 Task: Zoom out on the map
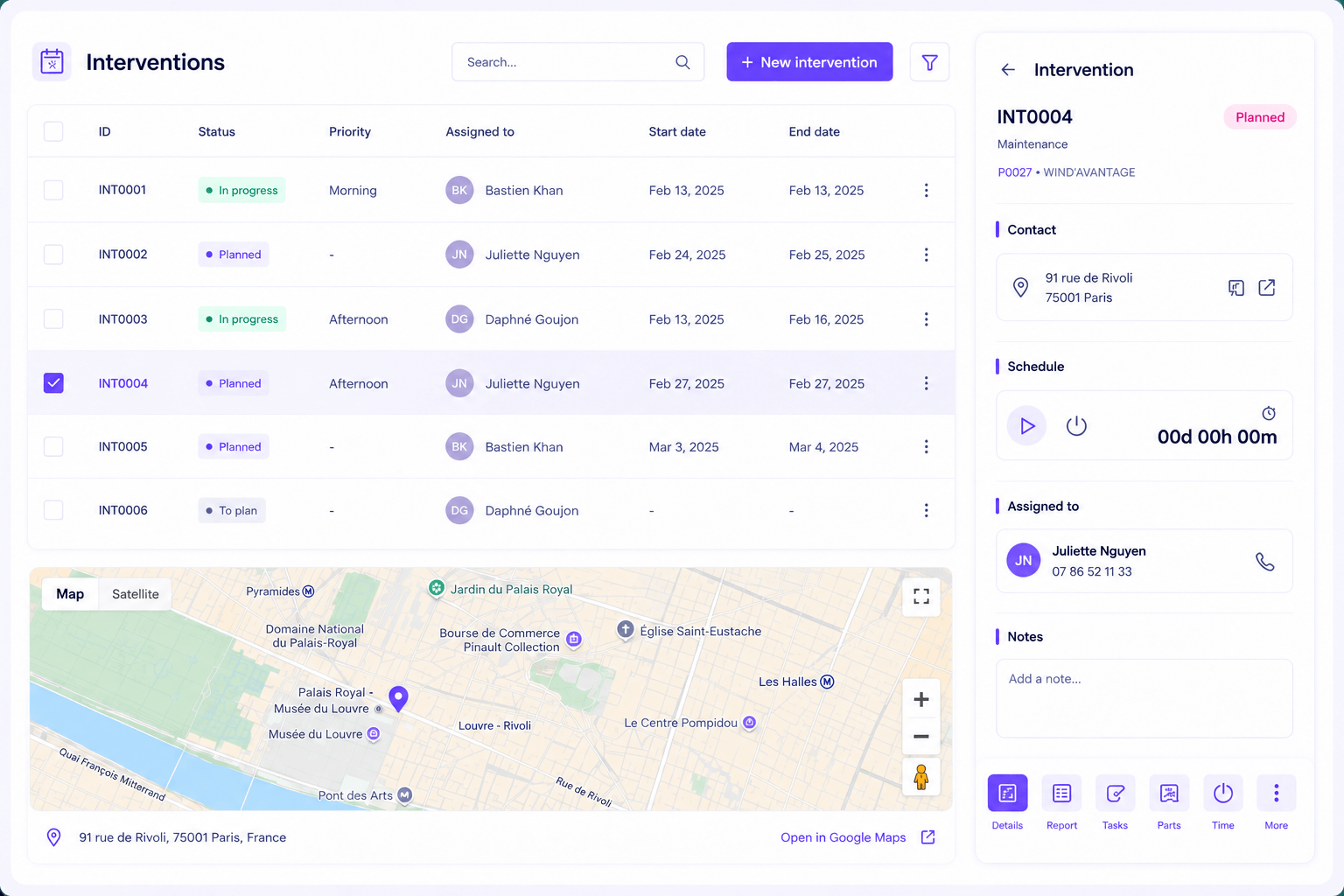[920, 737]
